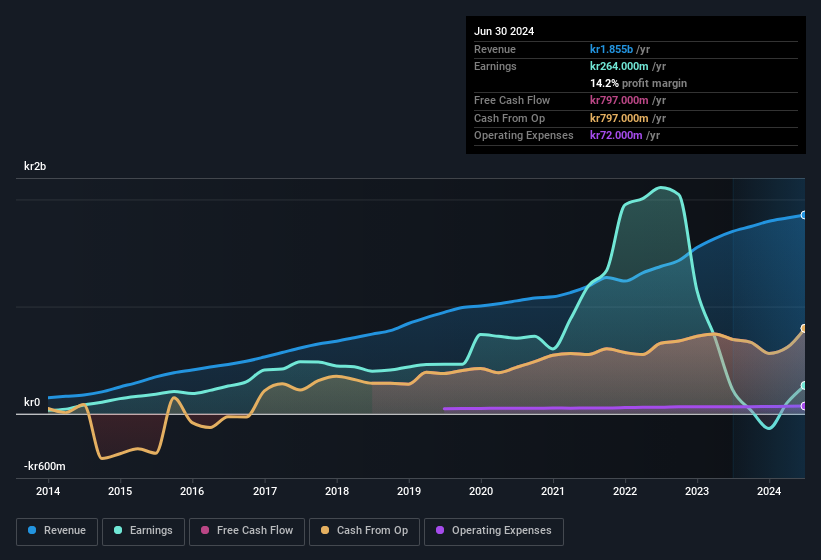Viewport: 821px width, 560px height.
Task: Click the 2019 x-axis label
Action: coord(409,491)
